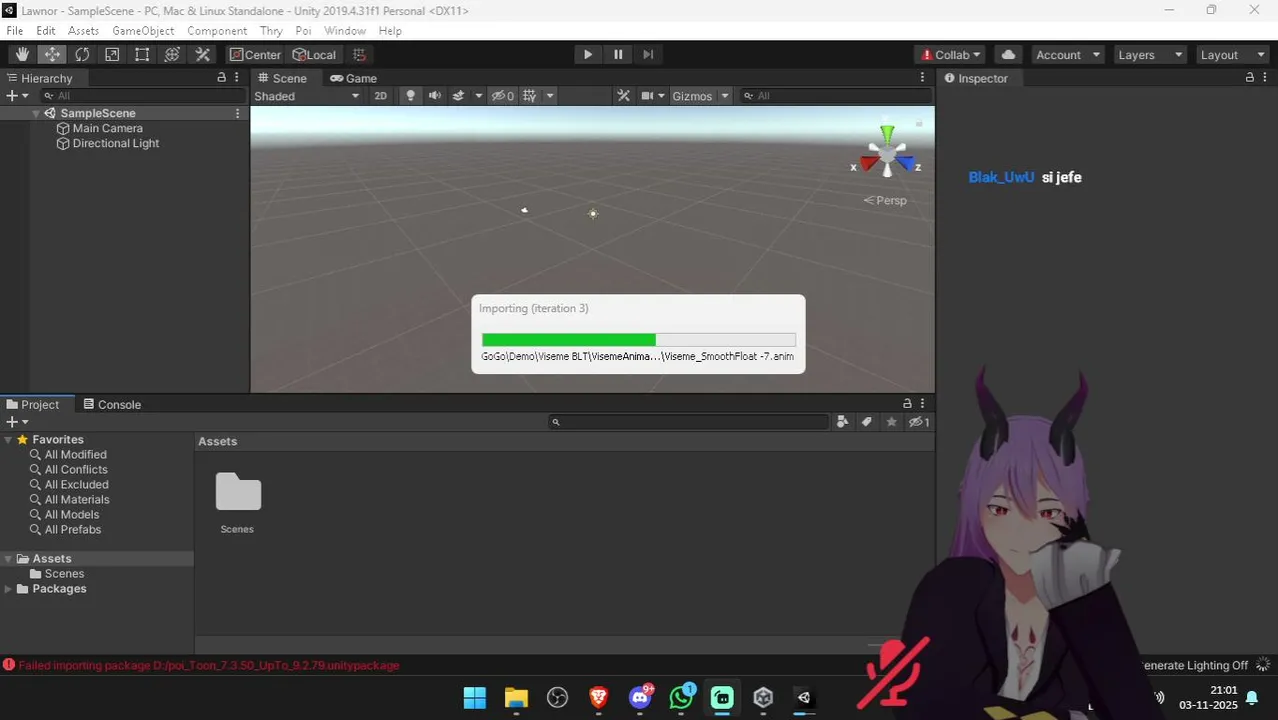Open Brave browser from taskbar

tap(599, 697)
